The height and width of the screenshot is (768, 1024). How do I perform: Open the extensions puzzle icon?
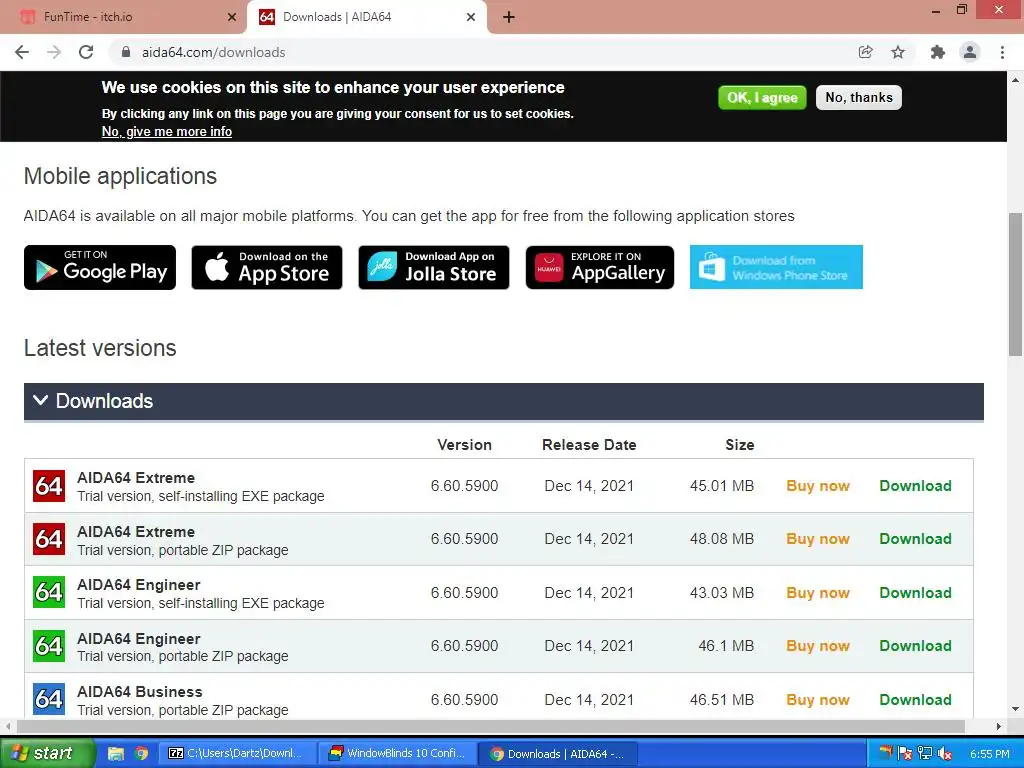[x=938, y=52]
